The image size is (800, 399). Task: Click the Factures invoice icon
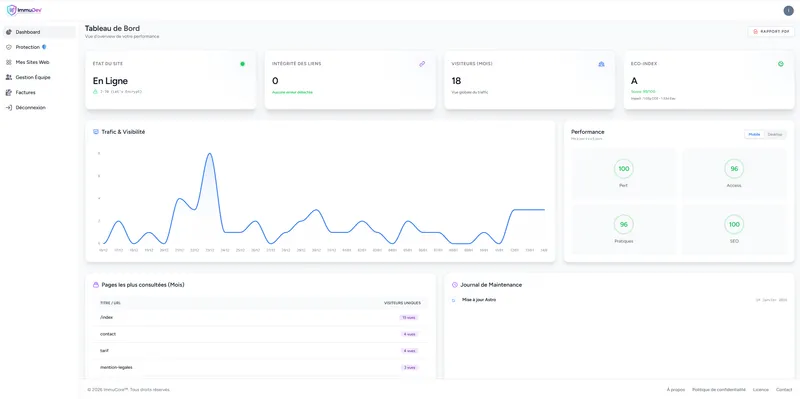(x=9, y=93)
